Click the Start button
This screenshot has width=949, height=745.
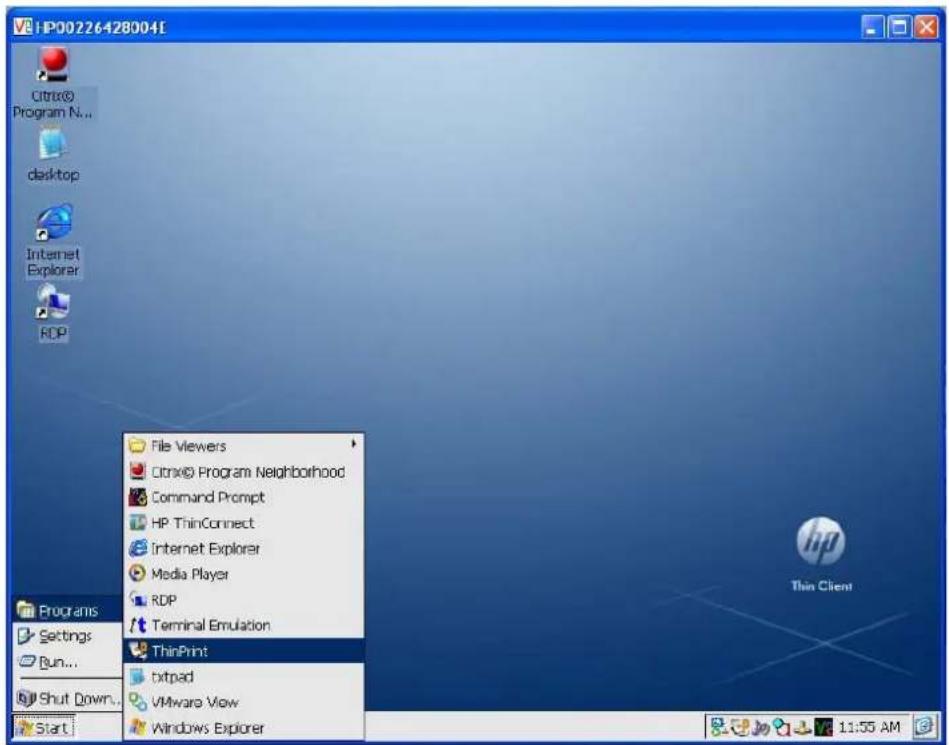point(43,727)
